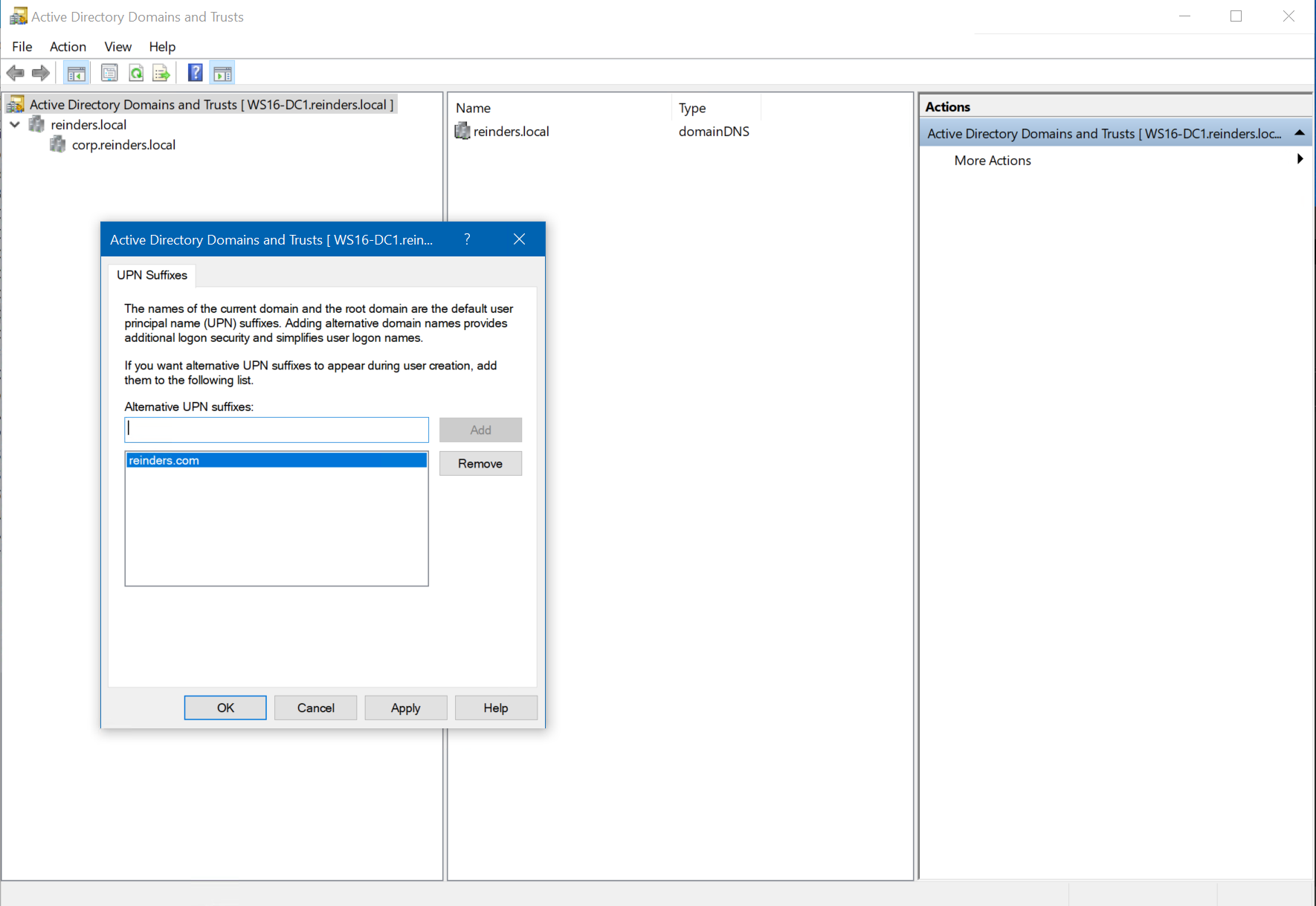Image resolution: width=1316 pixels, height=906 pixels.
Task: Refresh the console view
Action: [136, 72]
